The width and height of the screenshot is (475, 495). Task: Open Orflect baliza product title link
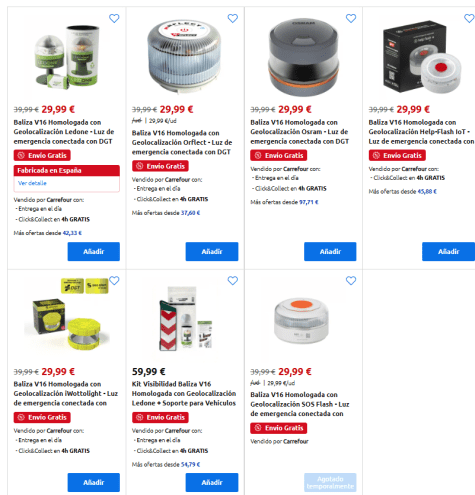[182, 142]
